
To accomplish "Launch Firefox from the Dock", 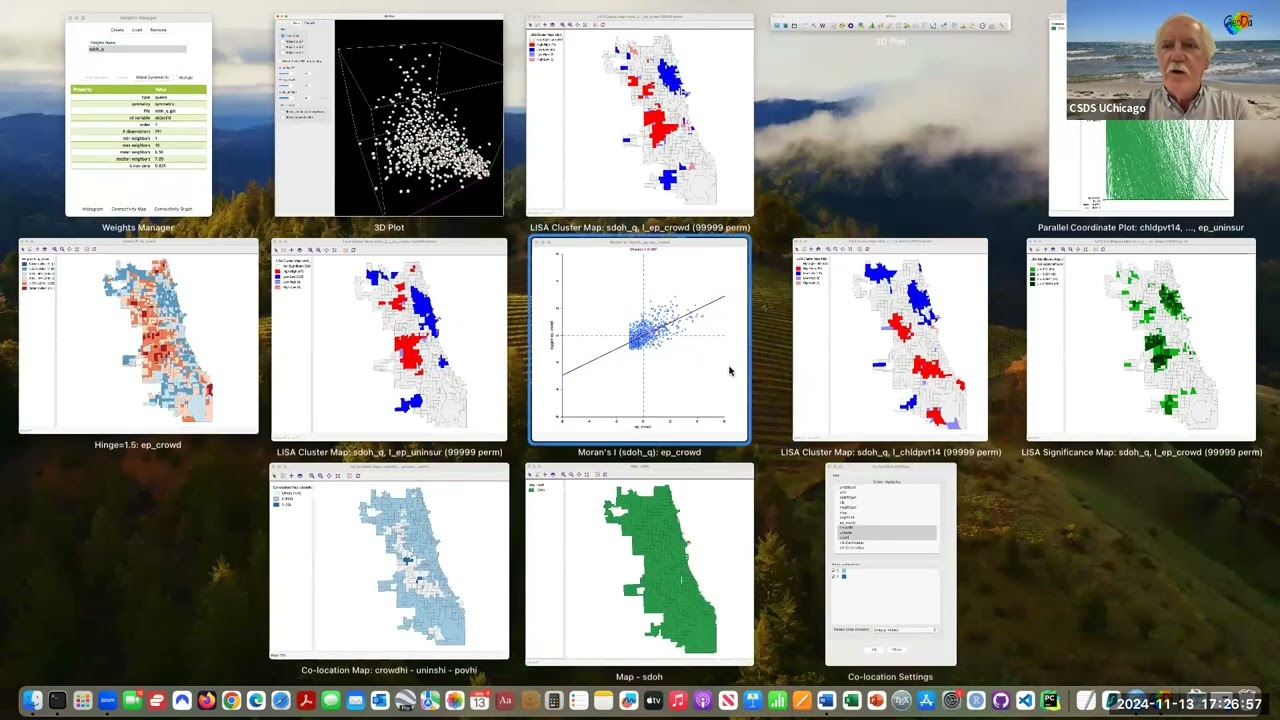I will (x=206, y=700).
